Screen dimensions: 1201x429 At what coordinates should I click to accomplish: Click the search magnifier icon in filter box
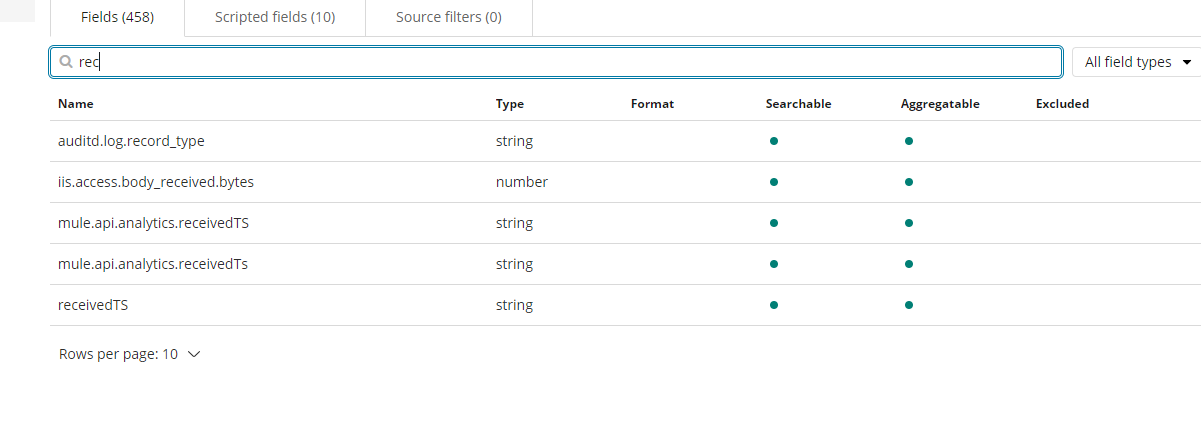point(66,62)
